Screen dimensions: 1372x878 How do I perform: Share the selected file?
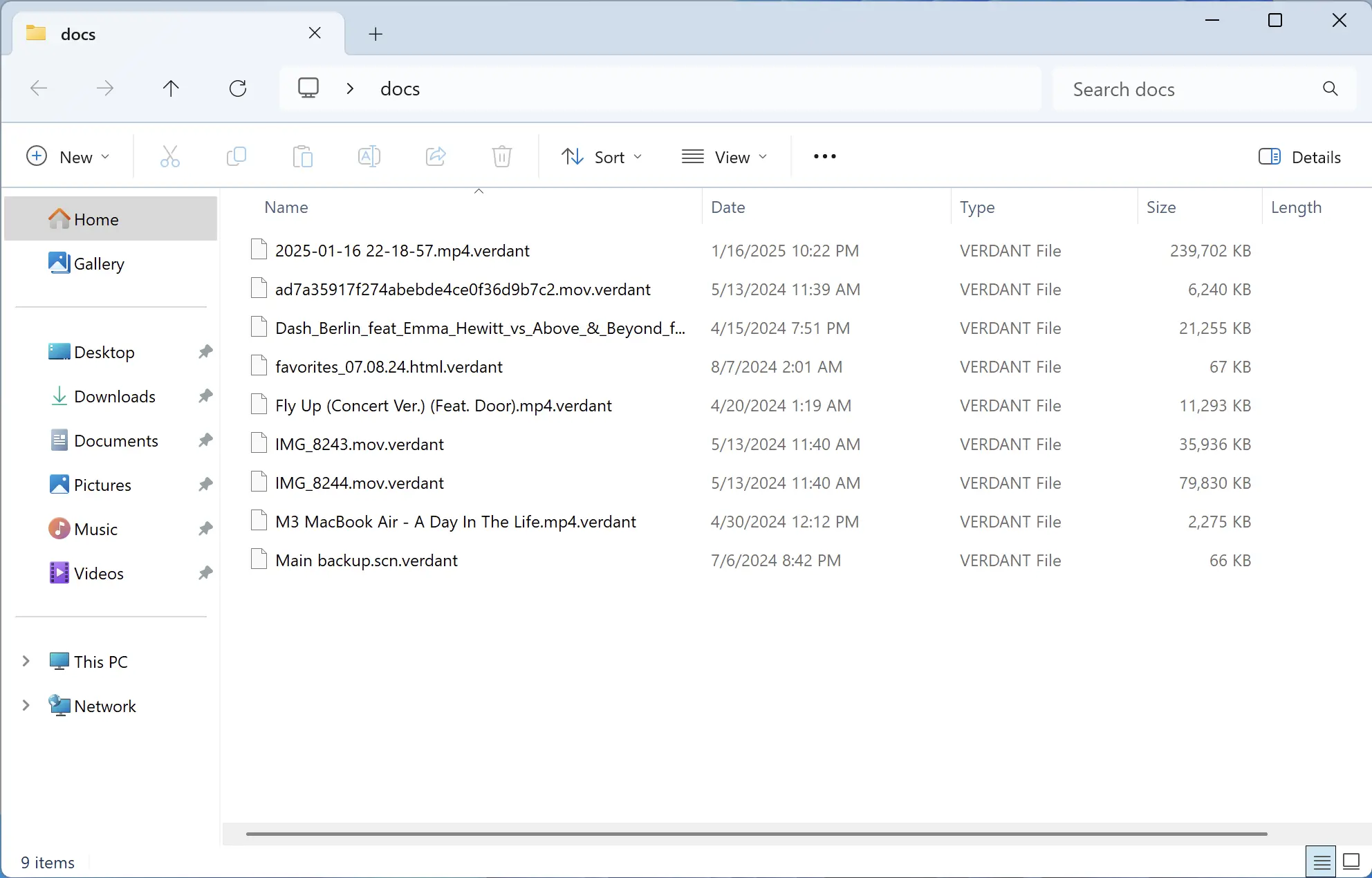[x=435, y=156]
